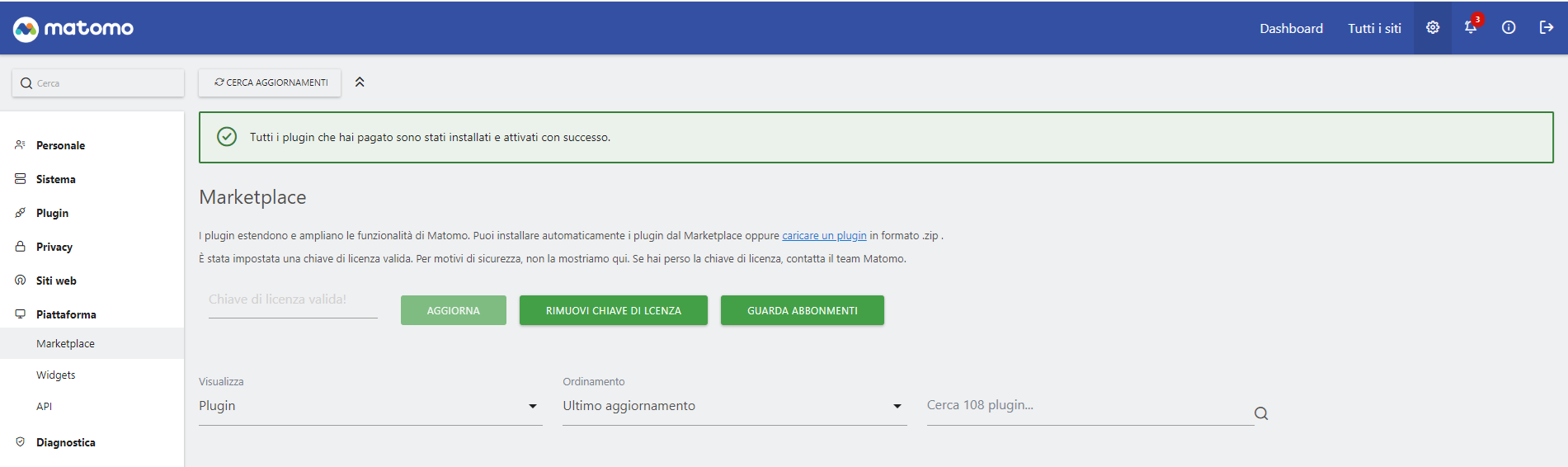1568x467 pixels.
Task: Click the Plugin rocket icon
Action: tap(21, 213)
